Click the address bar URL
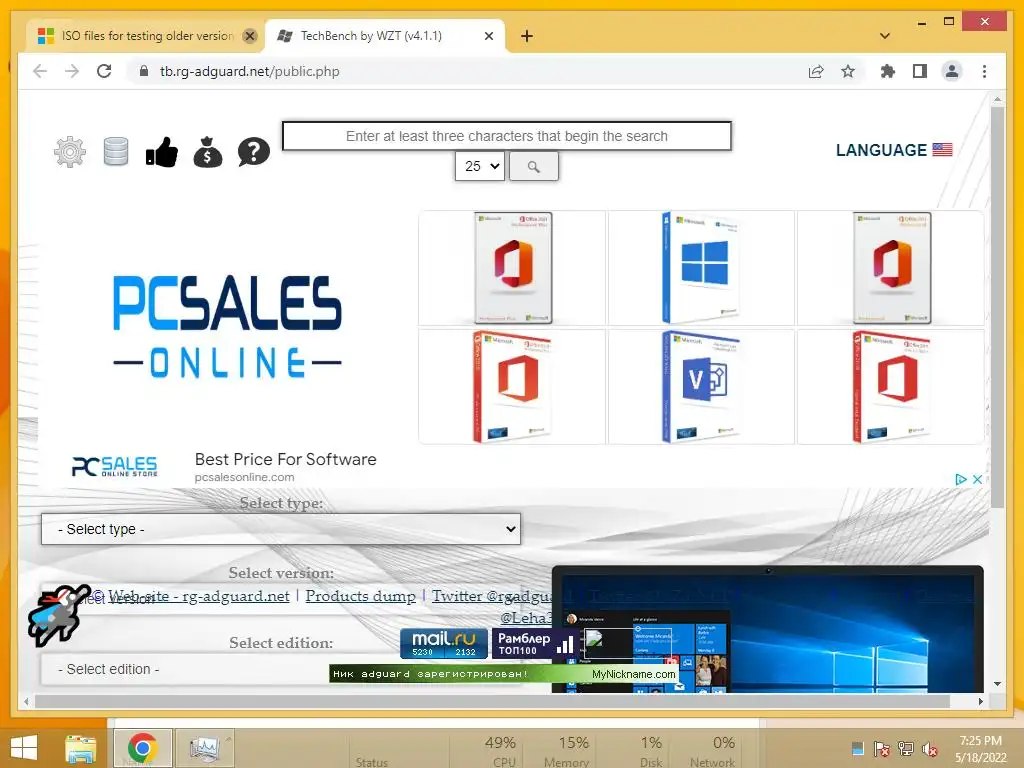 (x=249, y=71)
